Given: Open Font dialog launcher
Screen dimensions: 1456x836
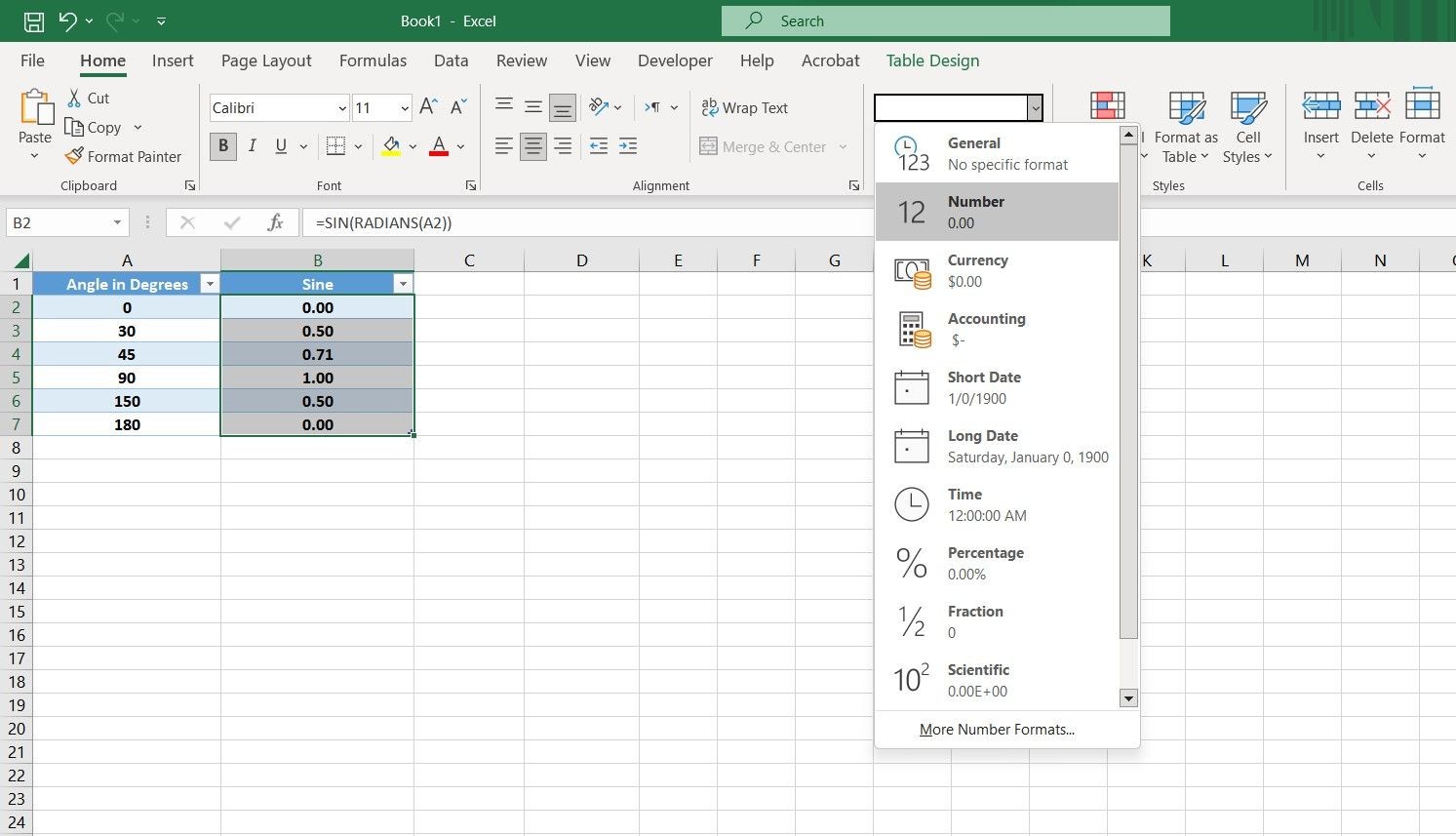Looking at the screenshot, I should 471,185.
